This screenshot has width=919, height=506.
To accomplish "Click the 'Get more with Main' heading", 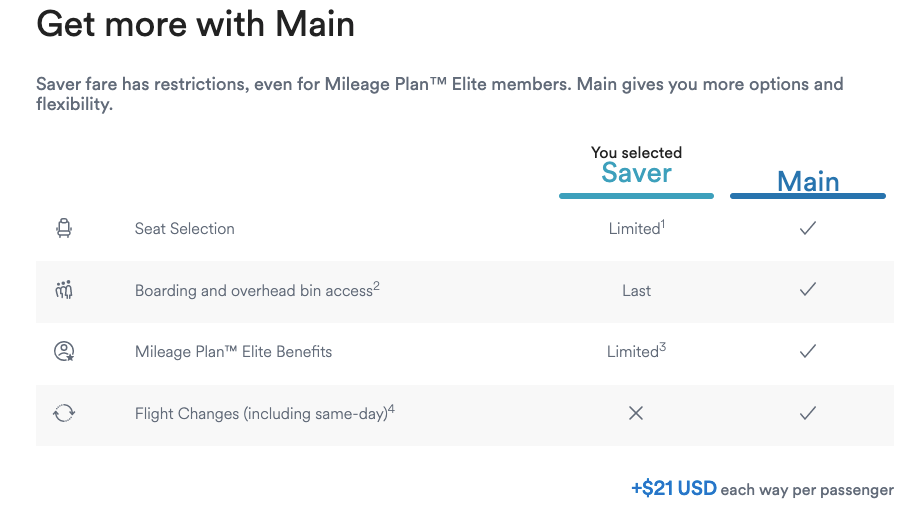I will tap(195, 25).
